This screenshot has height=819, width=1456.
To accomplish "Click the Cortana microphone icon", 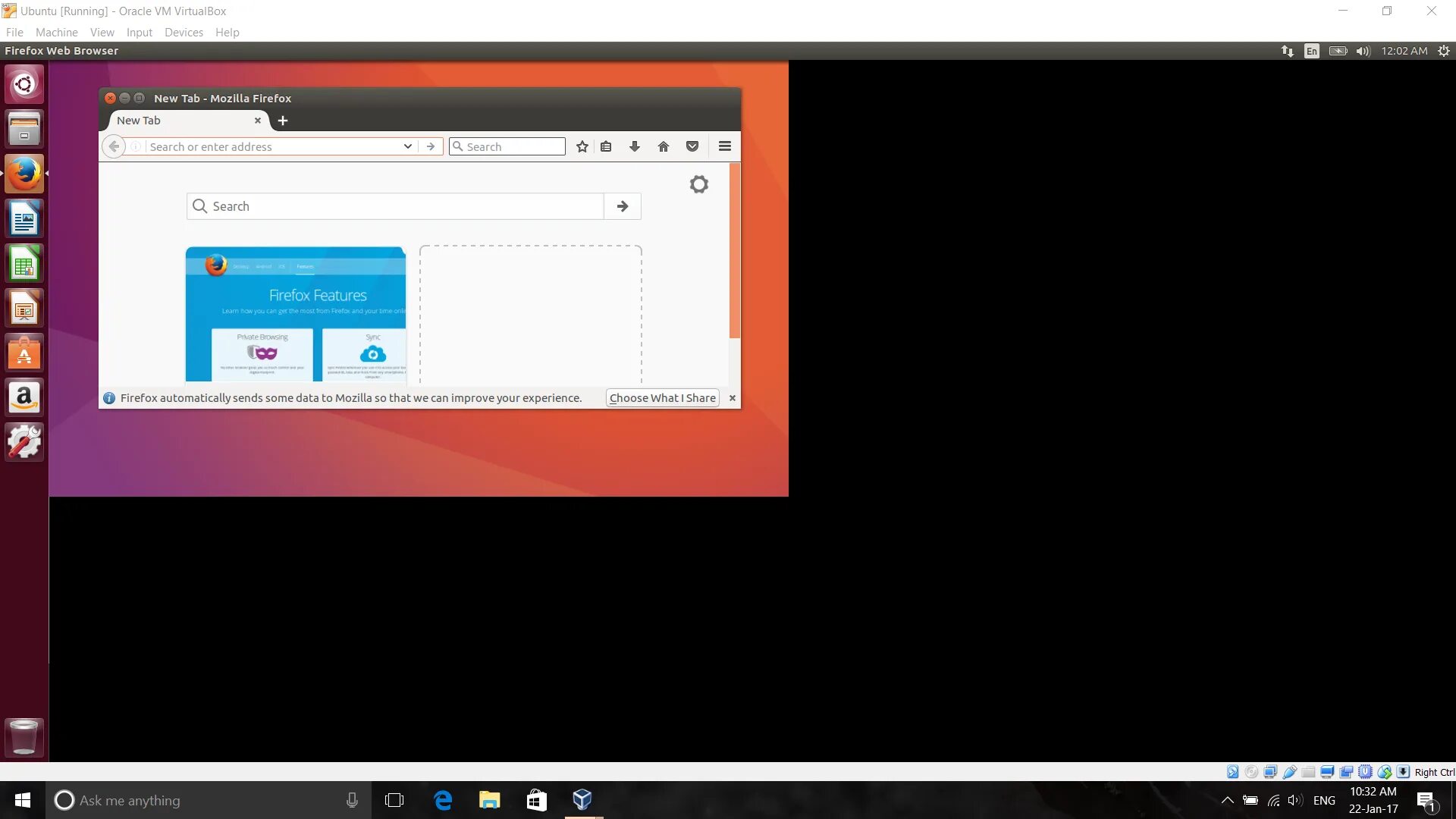I will (352, 800).
